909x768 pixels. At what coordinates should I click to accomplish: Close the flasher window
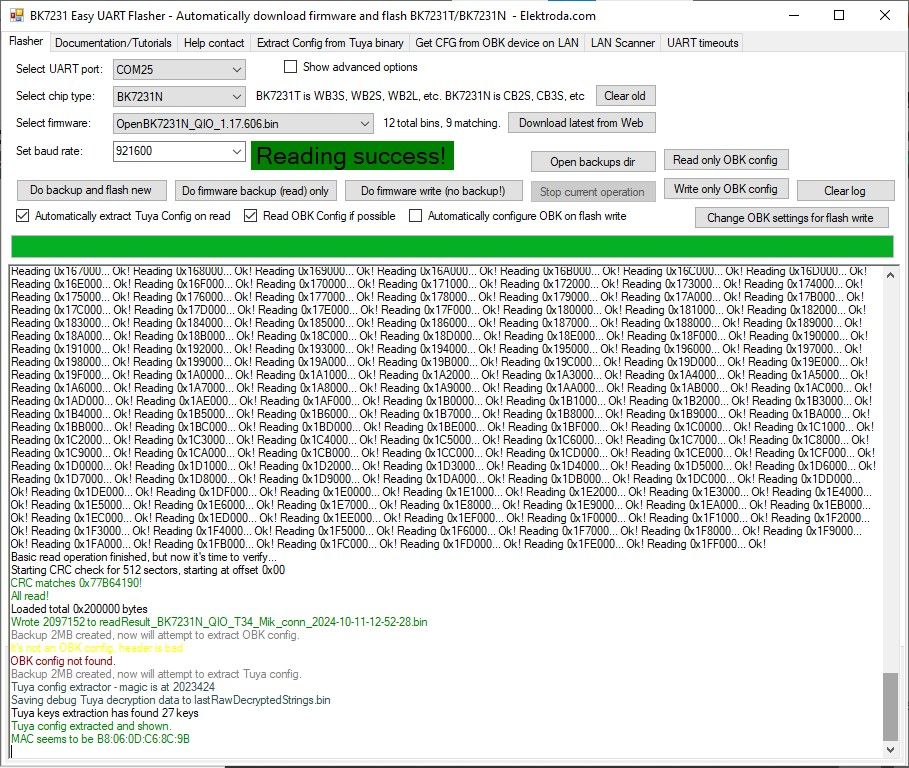tap(885, 16)
